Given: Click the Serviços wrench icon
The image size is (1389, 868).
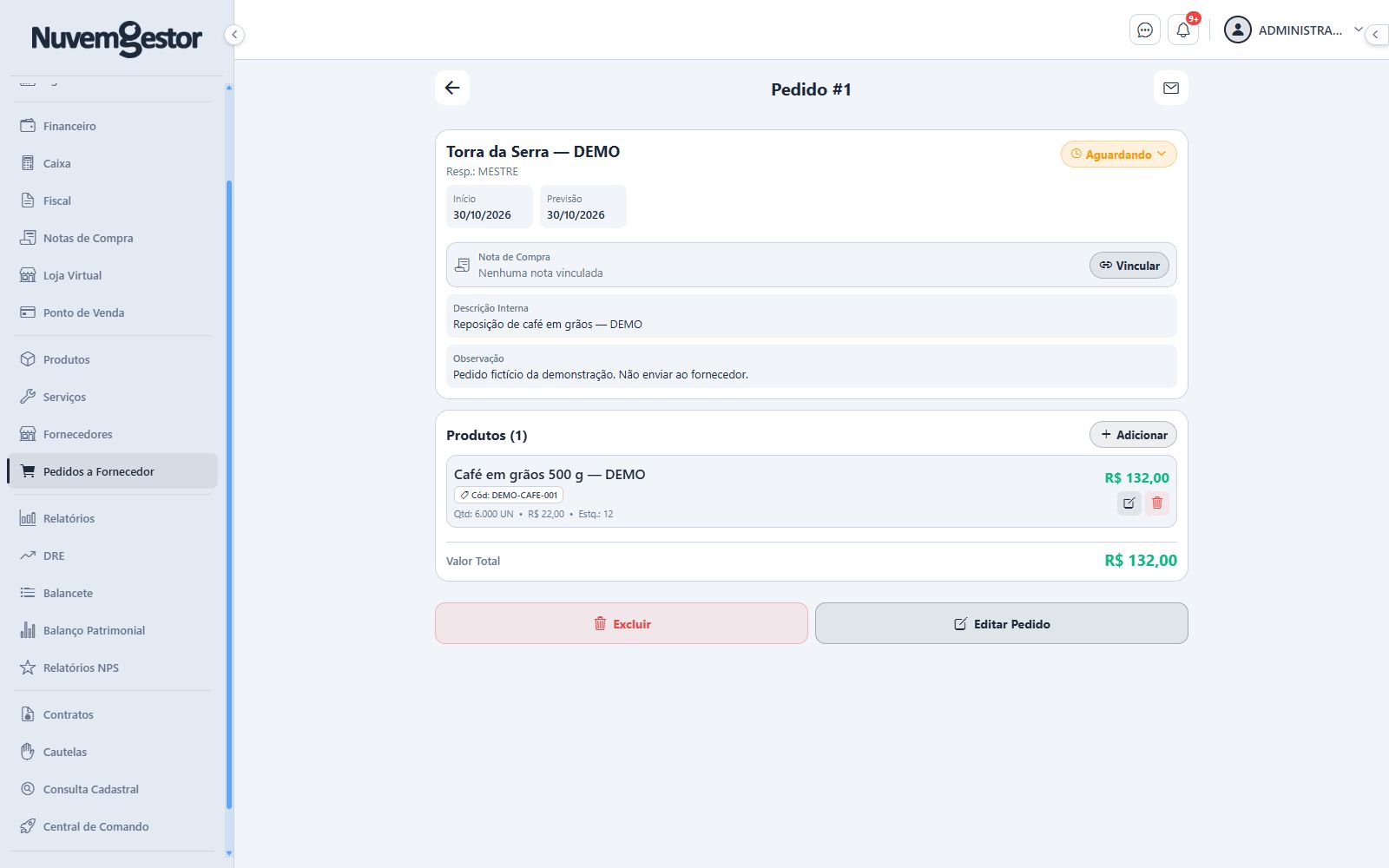Looking at the screenshot, I should pyautogui.click(x=28, y=397).
